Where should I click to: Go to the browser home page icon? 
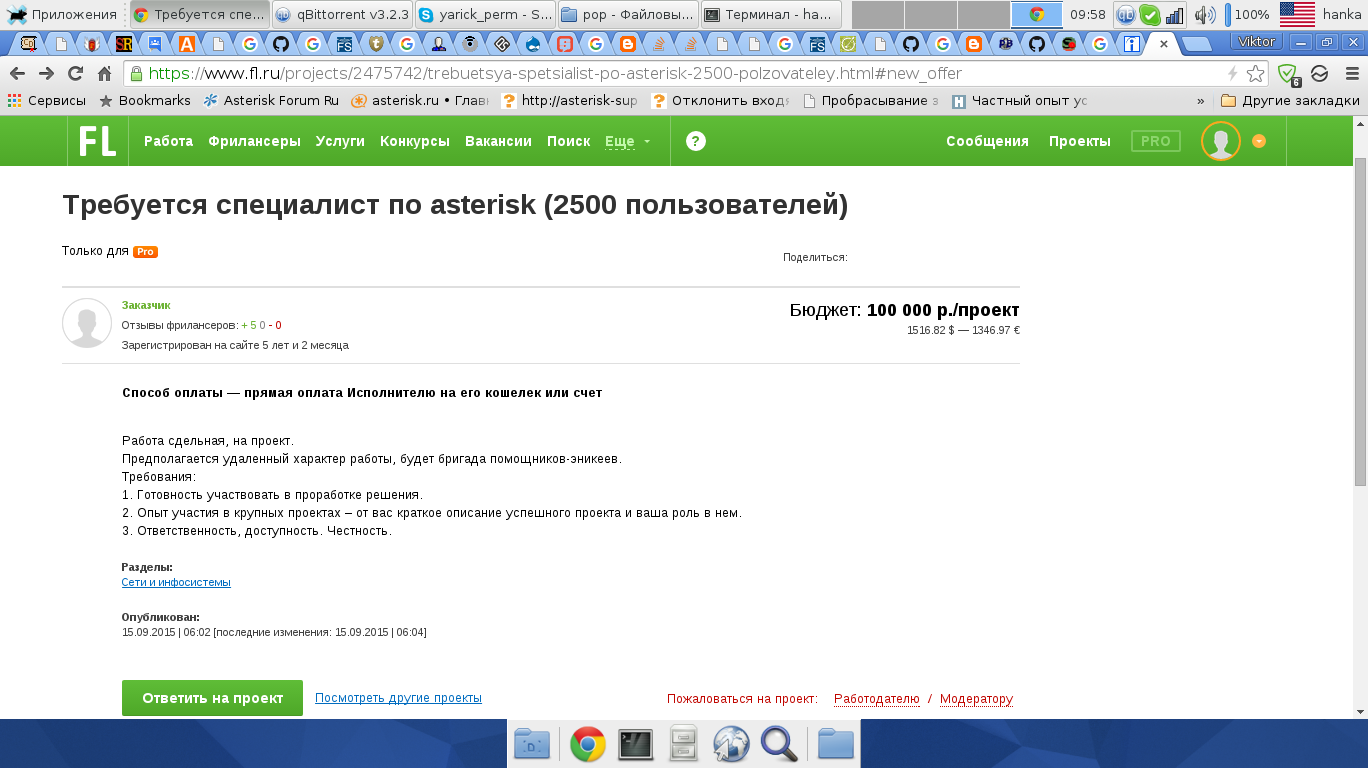click(104, 74)
